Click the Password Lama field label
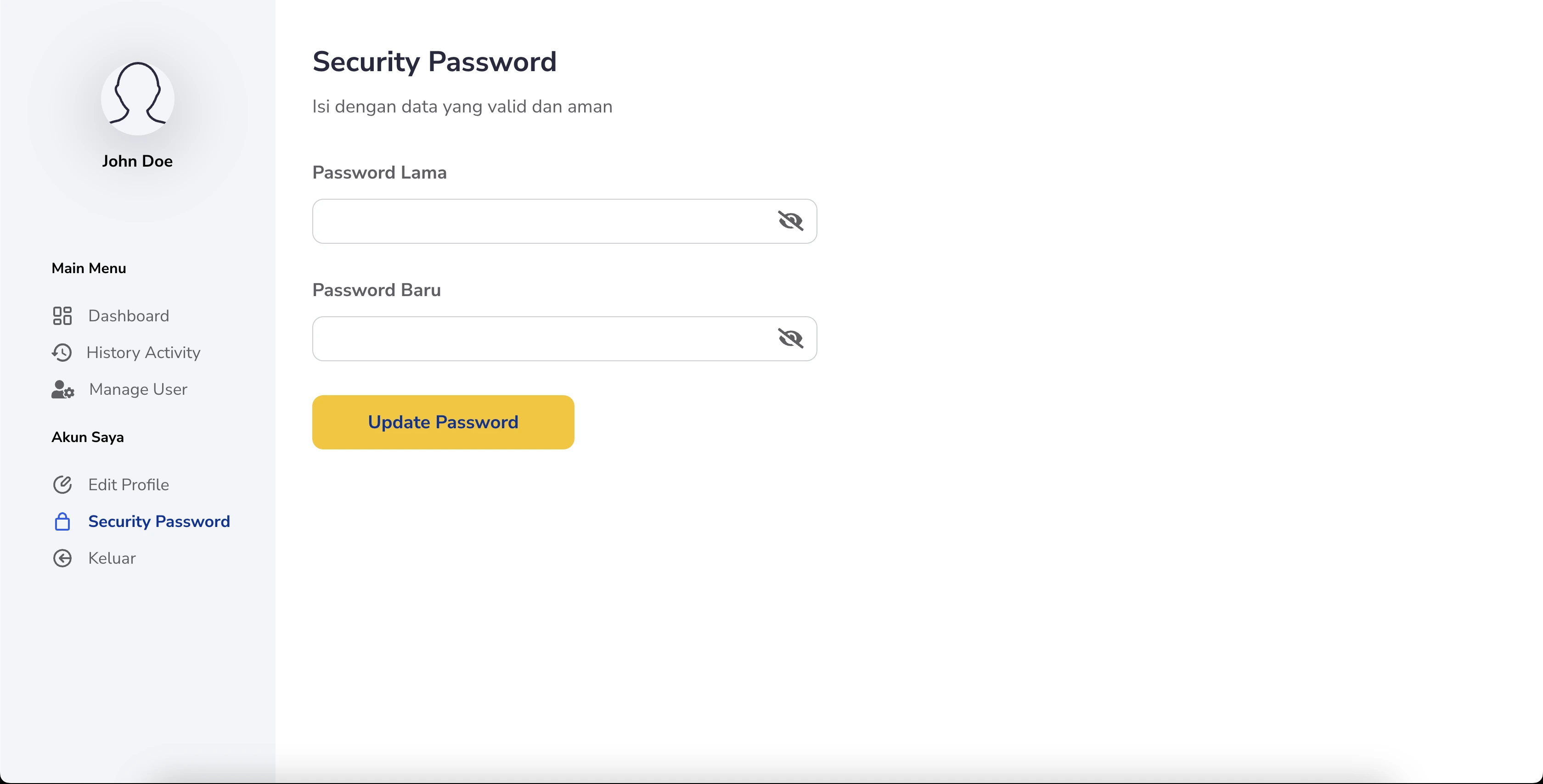1543x784 pixels. pos(379,173)
